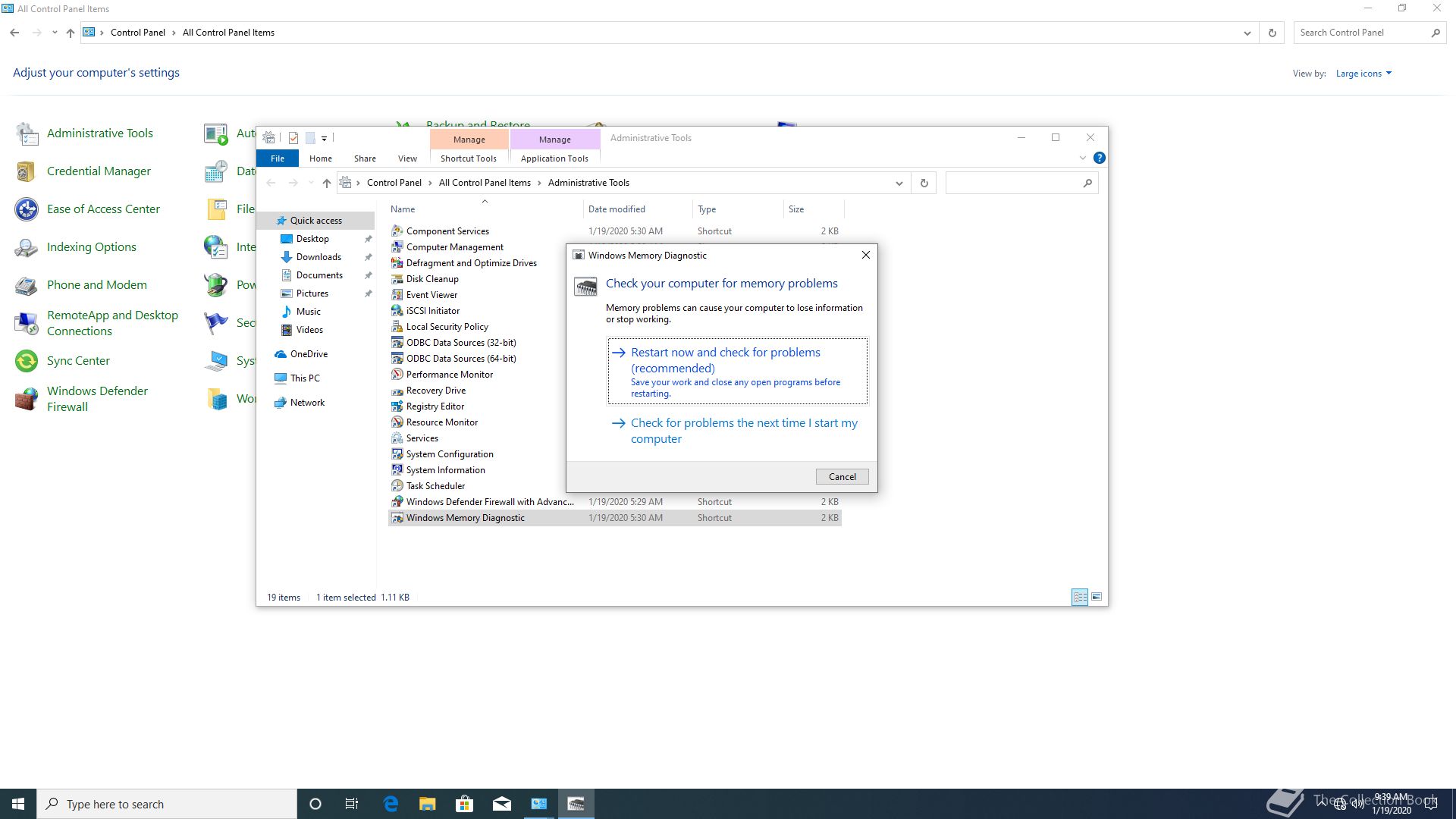Select Downloads in navigation pane
Screen dimensions: 1456x819
point(318,256)
